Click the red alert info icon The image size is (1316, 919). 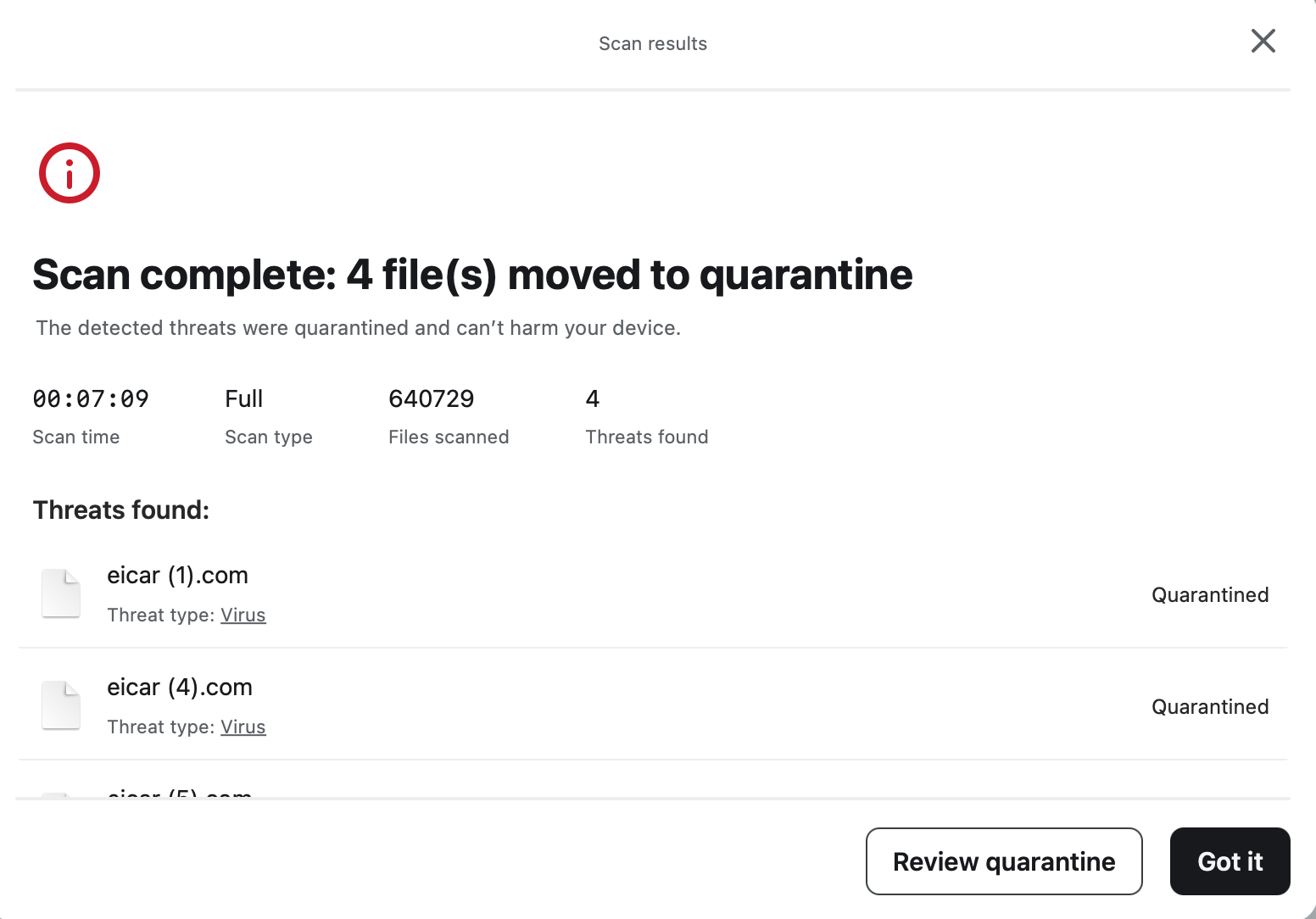coord(70,172)
